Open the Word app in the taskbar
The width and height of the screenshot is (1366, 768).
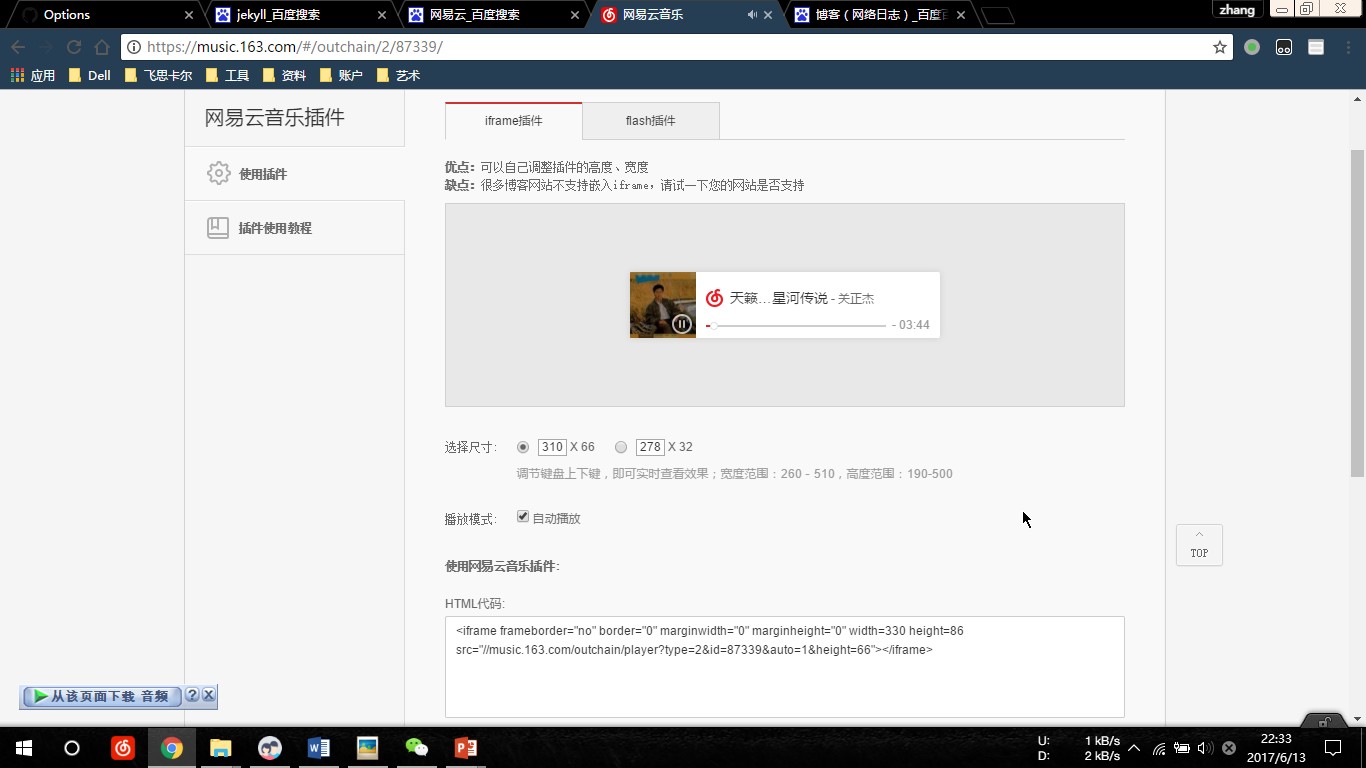pos(319,748)
